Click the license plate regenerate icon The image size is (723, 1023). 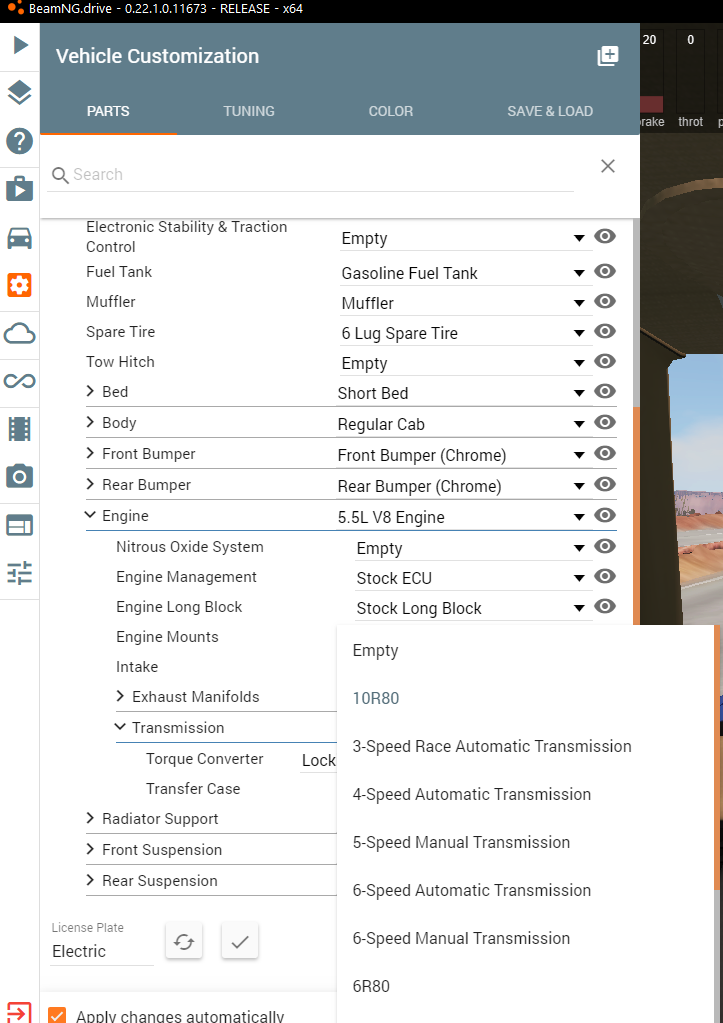pyautogui.click(x=184, y=941)
